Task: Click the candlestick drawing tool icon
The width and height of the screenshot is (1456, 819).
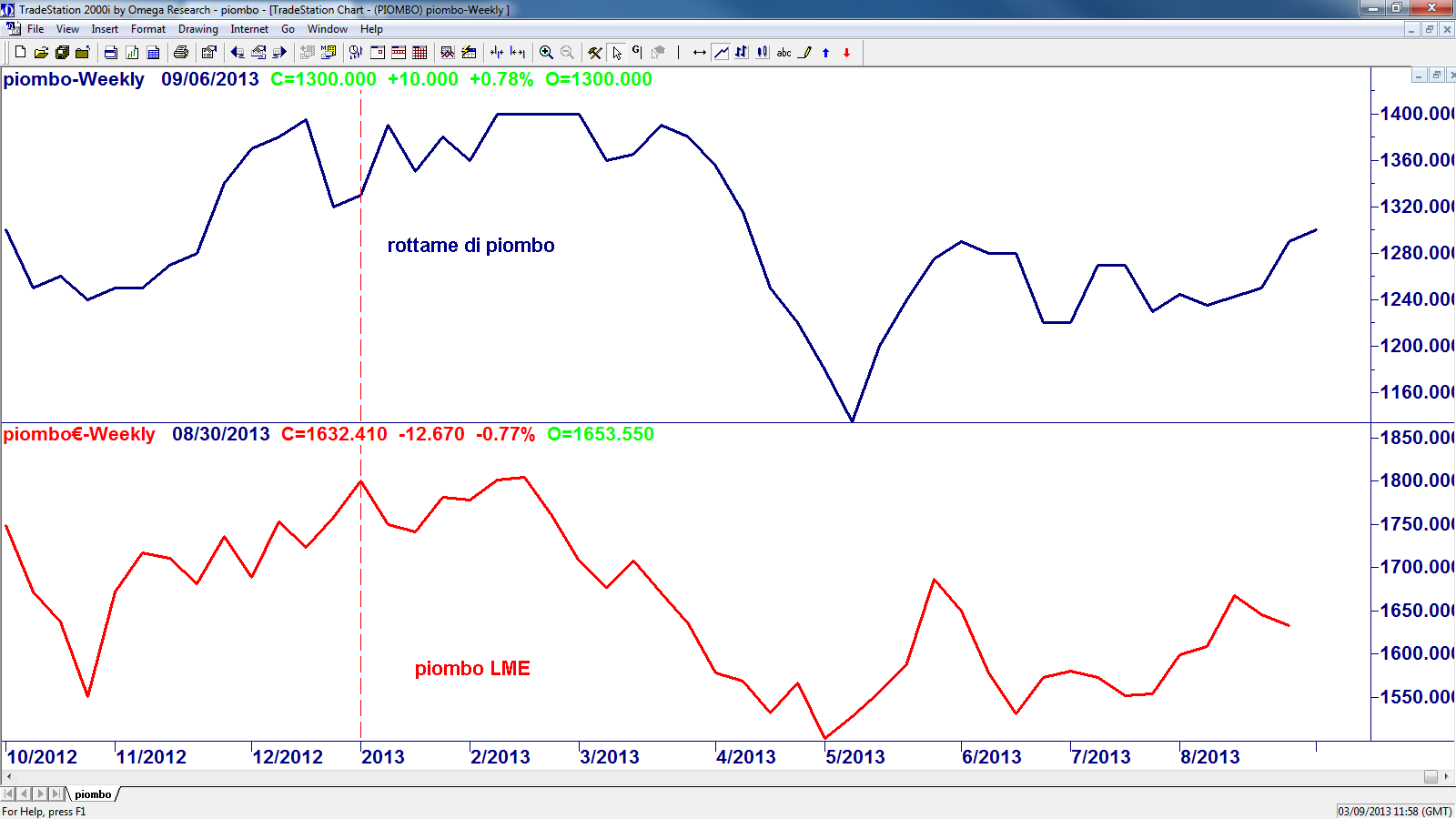Action: (763, 52)
